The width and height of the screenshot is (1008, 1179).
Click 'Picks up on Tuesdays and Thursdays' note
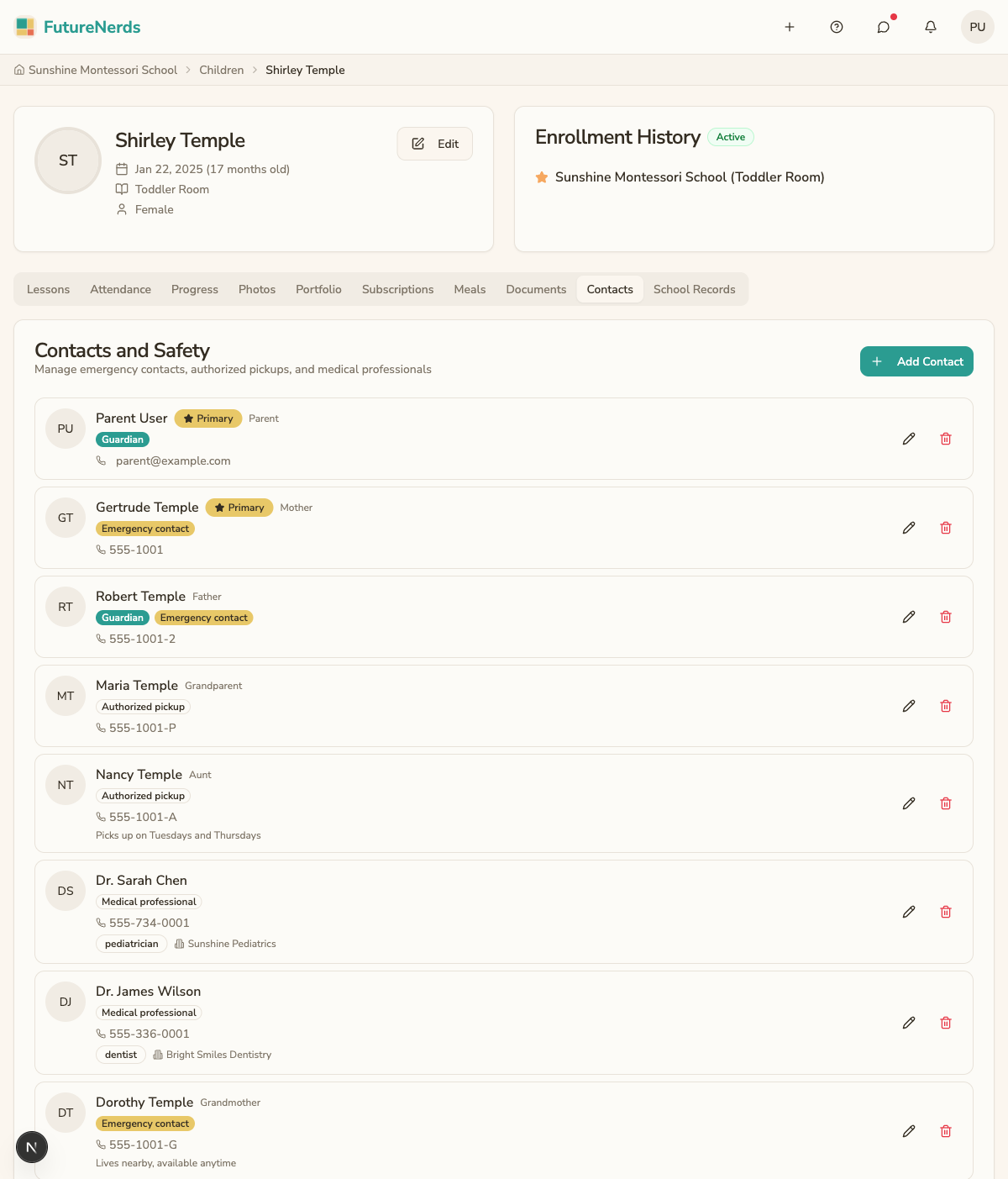pyautogui.click(x=178, y=835)
